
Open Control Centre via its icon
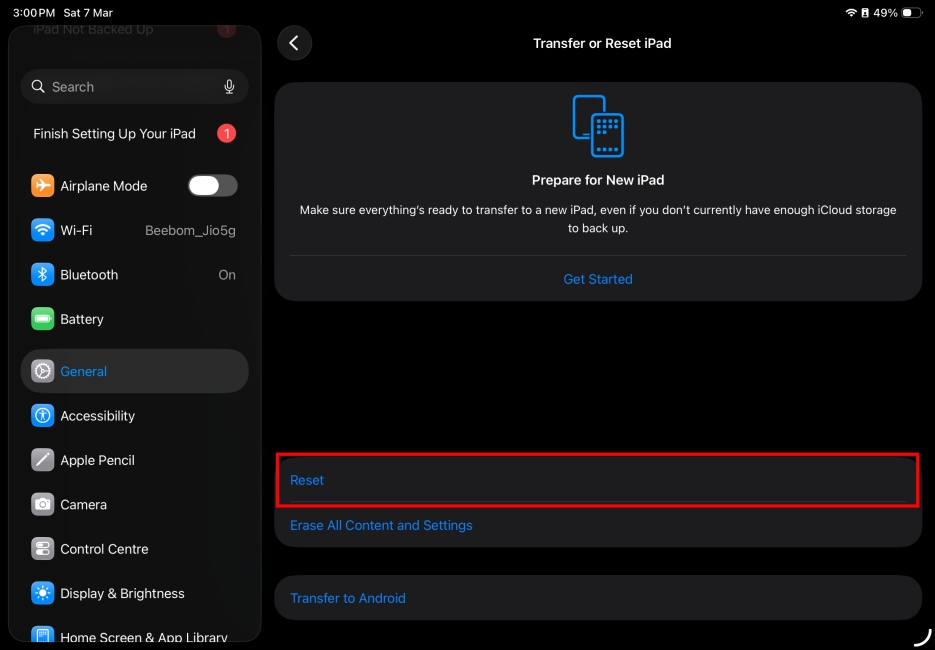point(42,548)
